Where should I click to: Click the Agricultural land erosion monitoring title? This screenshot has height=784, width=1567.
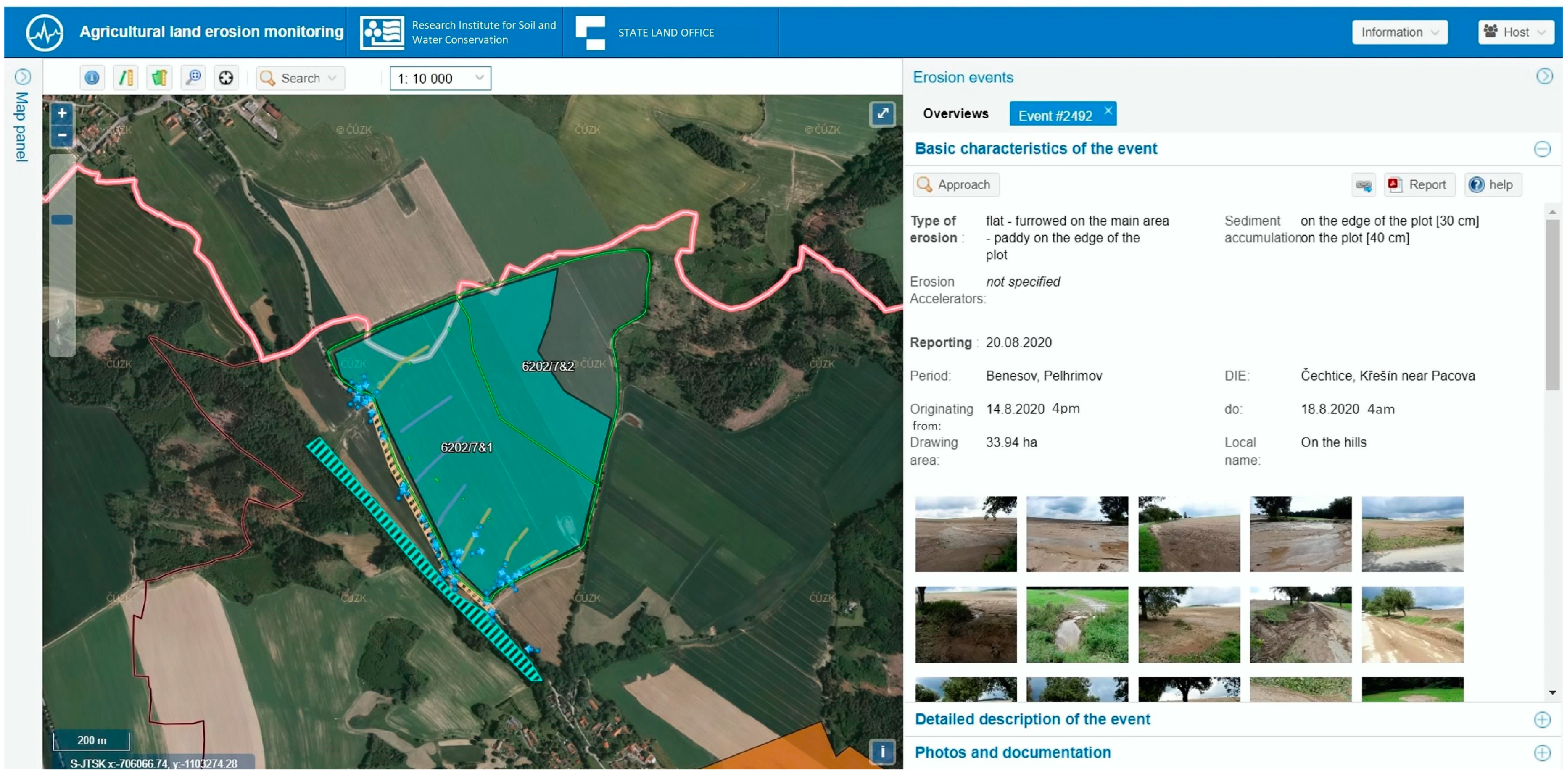tap(211, 32)
